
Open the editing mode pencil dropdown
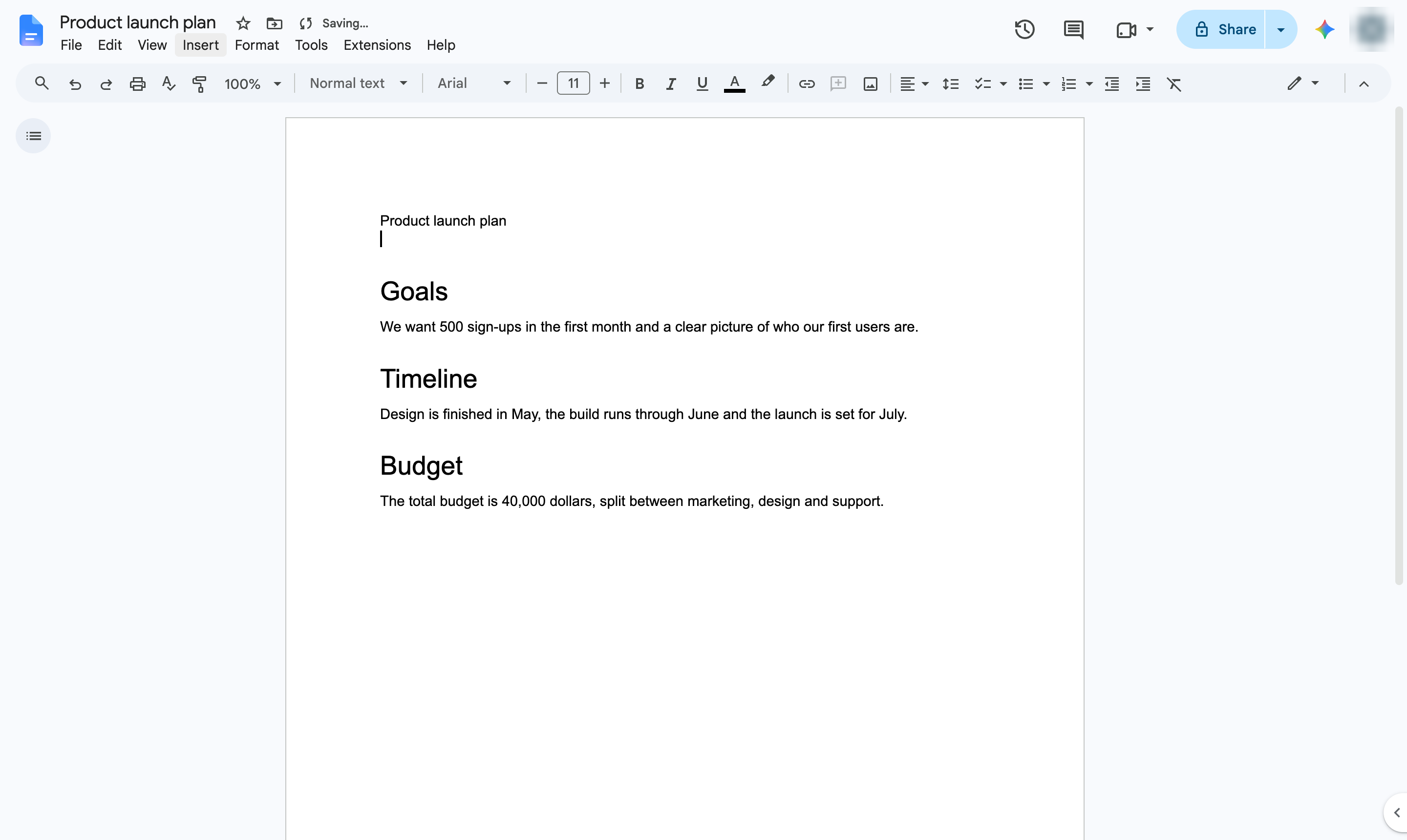coord(1303,84)
